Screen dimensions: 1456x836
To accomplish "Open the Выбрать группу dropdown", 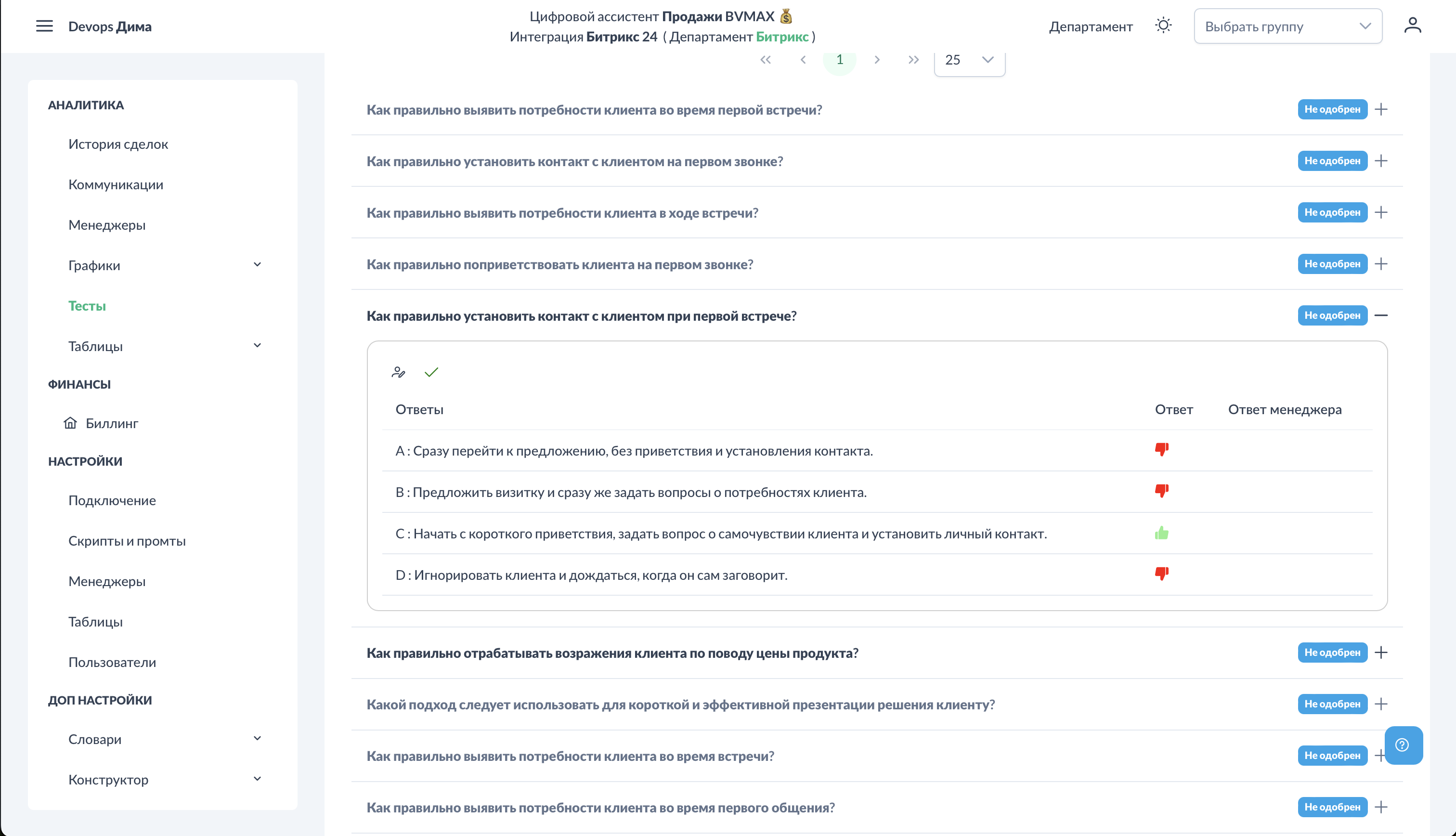I will tap(1287, 26).
